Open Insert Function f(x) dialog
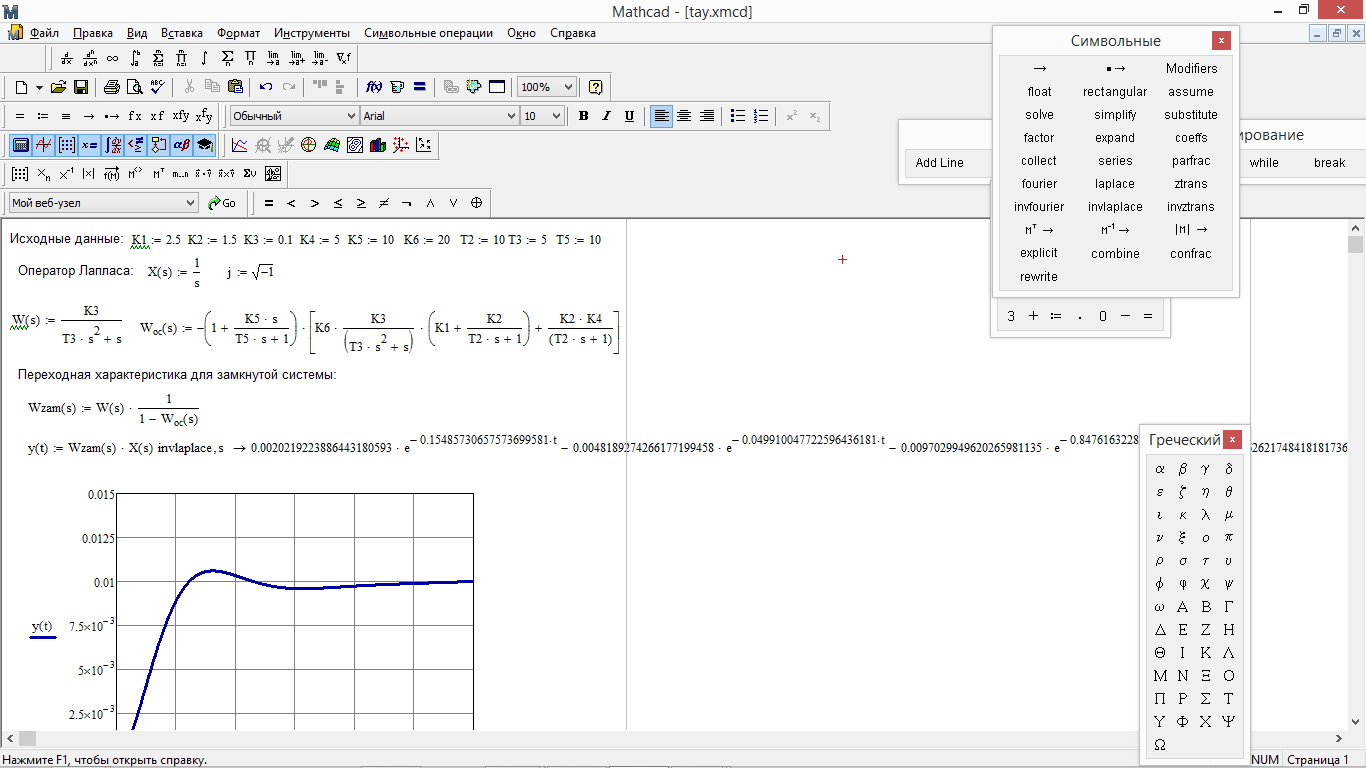 point(374,87)
